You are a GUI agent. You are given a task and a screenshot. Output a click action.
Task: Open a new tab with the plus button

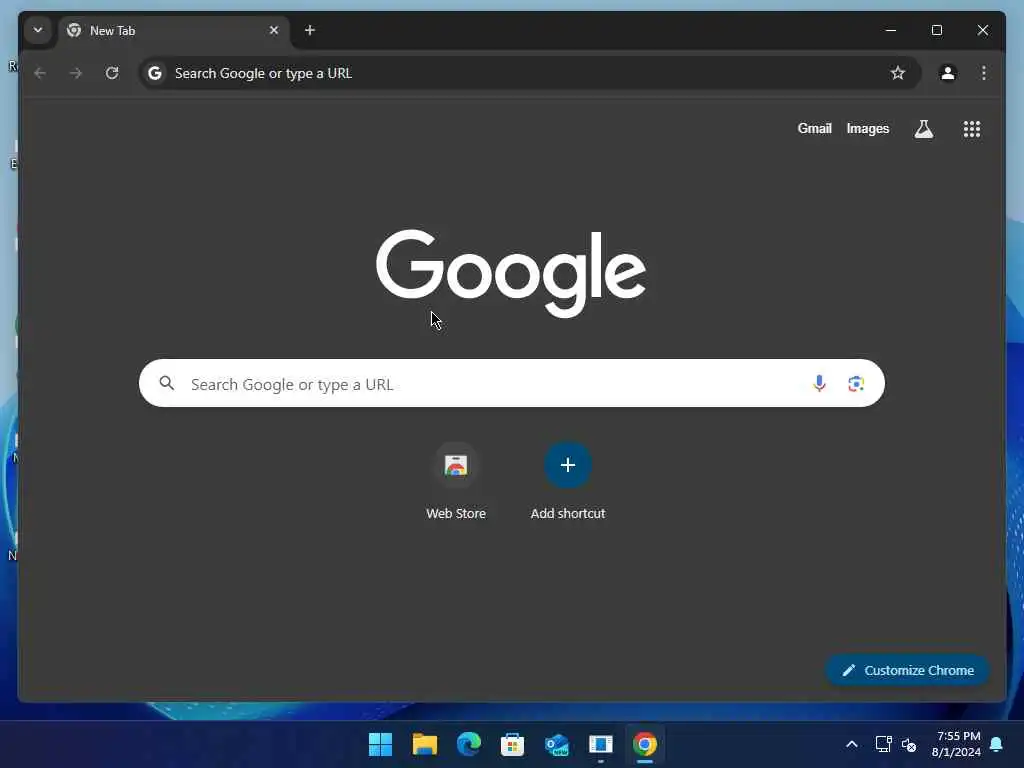tap(310, 30)
